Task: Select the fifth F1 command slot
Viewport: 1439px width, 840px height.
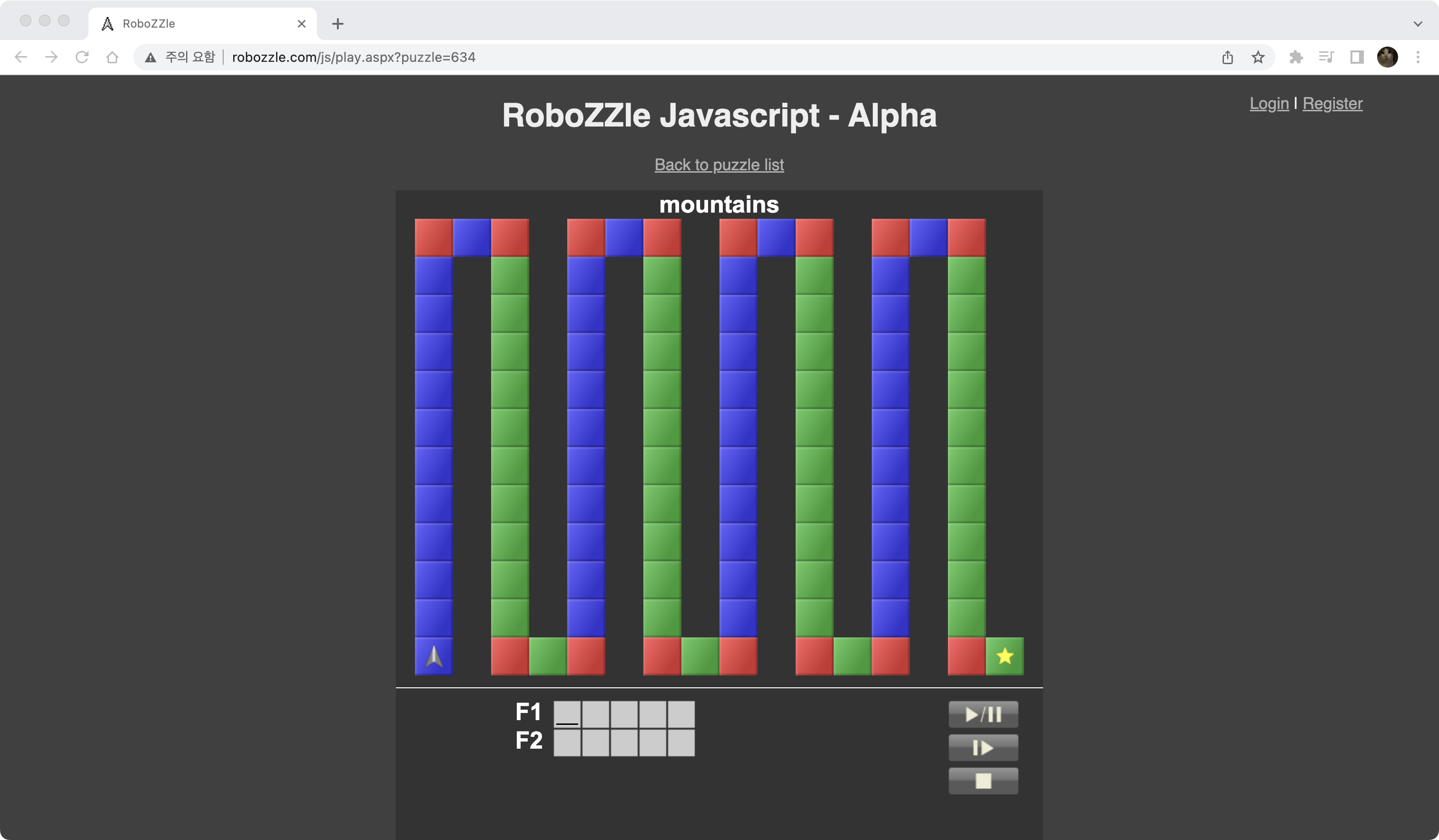Action: 681,714
